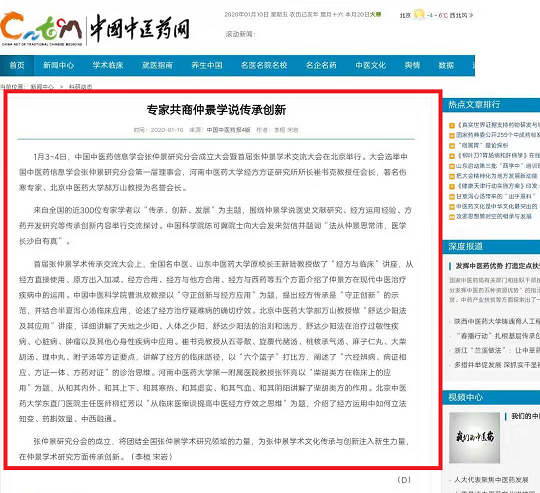Screen dimensions: 540x493
Task: Open report 陕西中医药大学铸魂育人工程
Action: click(497, 321)
